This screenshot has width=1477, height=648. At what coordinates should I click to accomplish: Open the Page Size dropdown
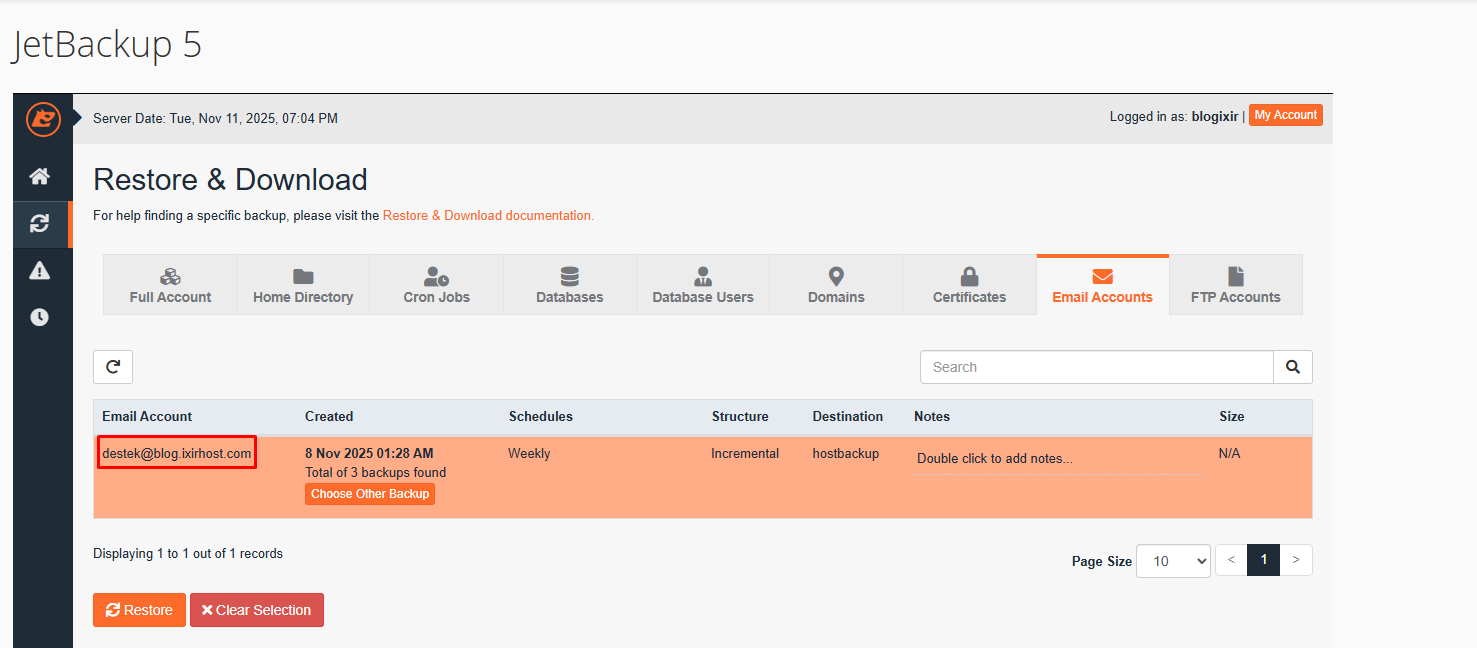[x=1173, y=561]
